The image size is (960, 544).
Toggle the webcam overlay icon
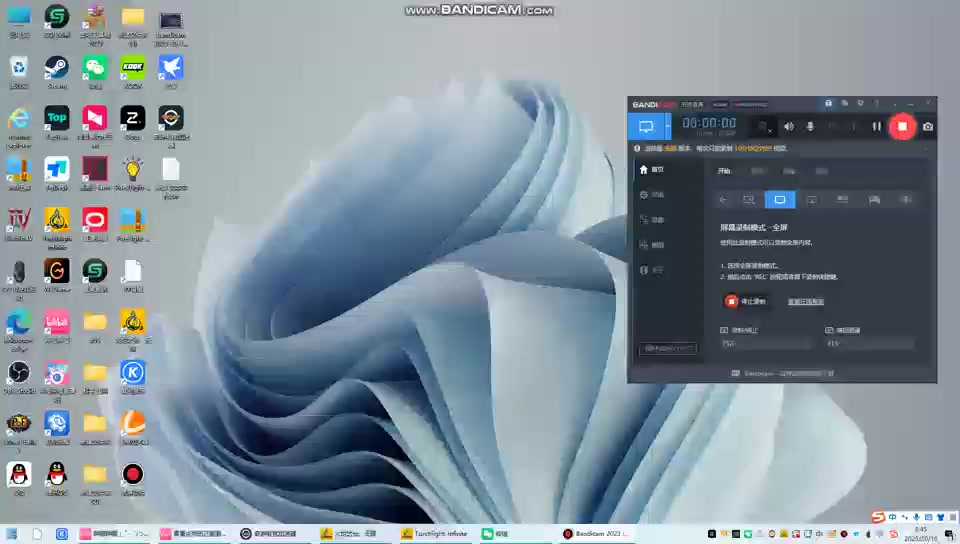coord(762,126)
